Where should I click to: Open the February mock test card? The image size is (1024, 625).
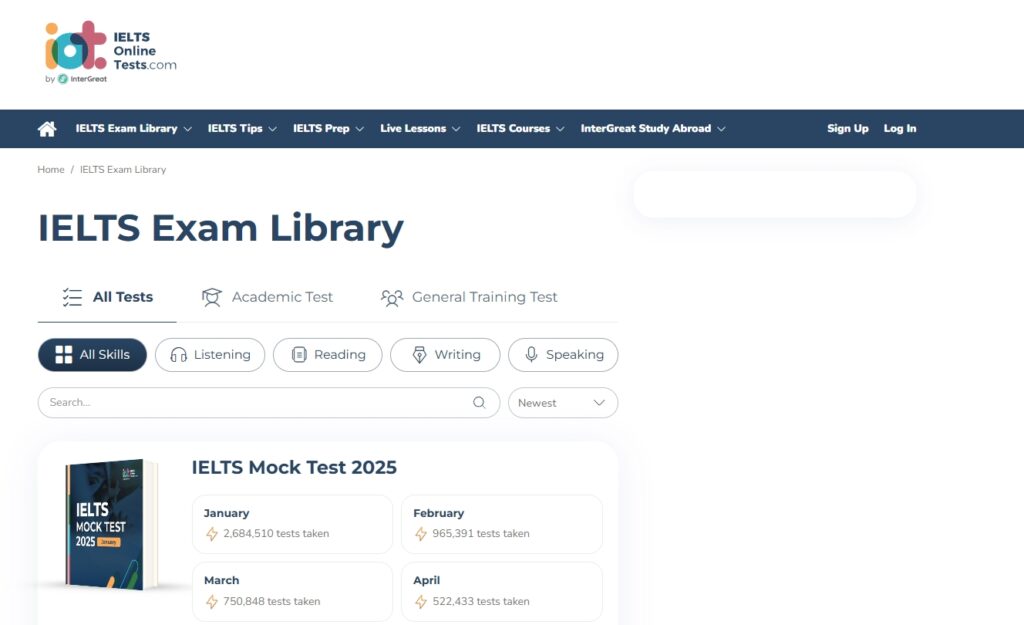coord(502,524)
